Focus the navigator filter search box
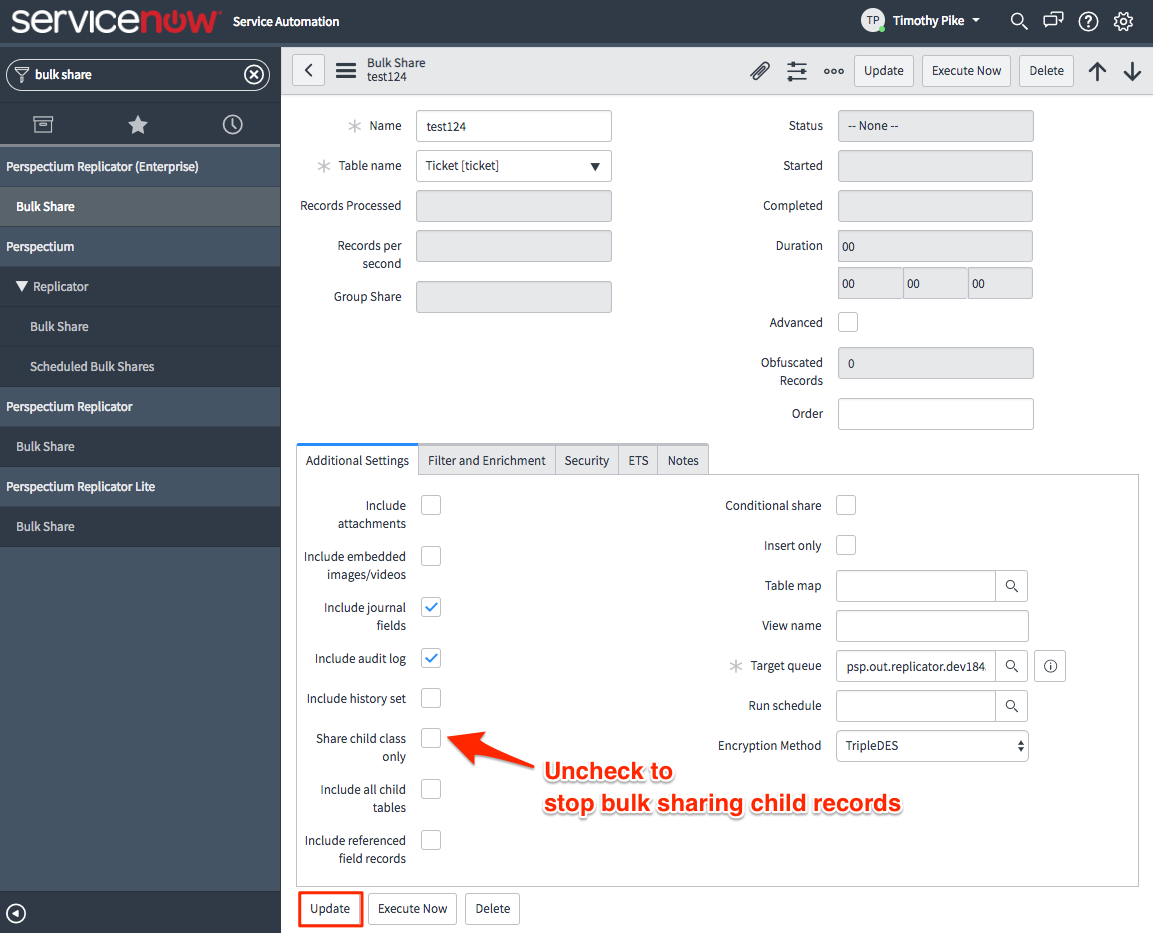The image size is (1153, 933). point(137,74)
